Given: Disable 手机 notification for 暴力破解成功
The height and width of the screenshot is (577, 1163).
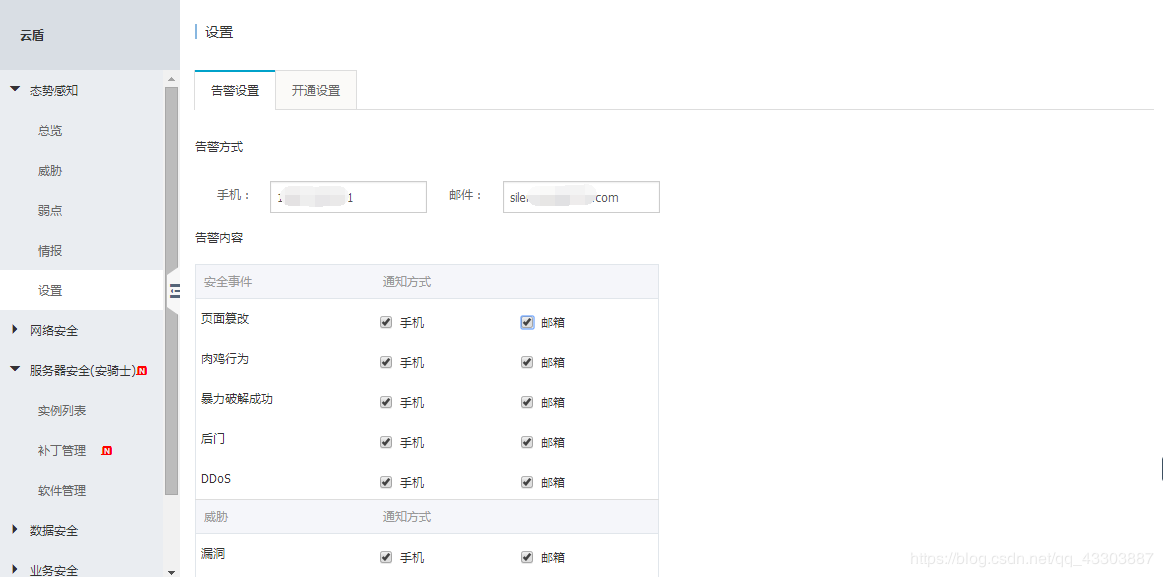Looking at the screenshot, I should coord(386,402).
